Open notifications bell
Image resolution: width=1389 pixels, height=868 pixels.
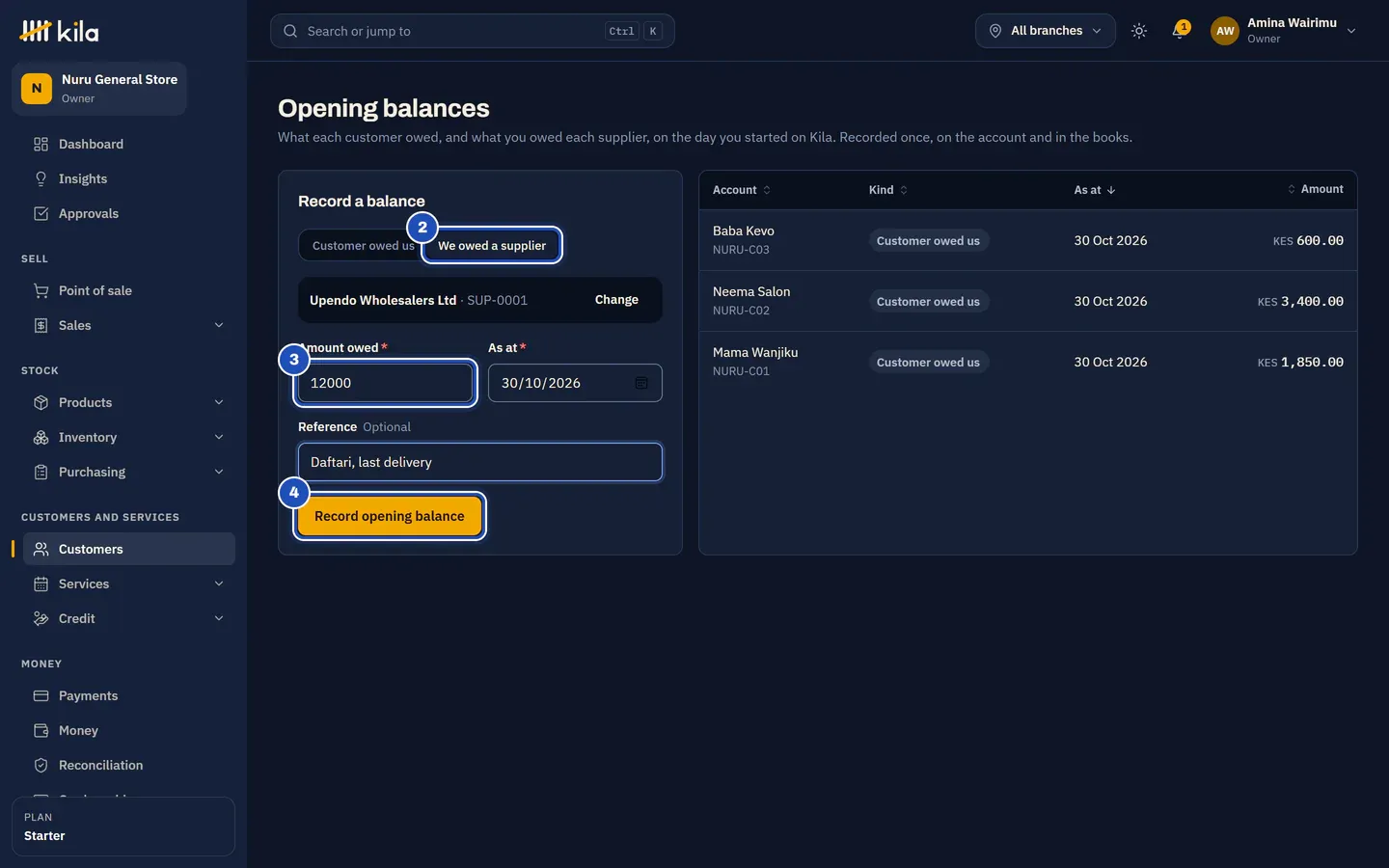coord(1179,31)
